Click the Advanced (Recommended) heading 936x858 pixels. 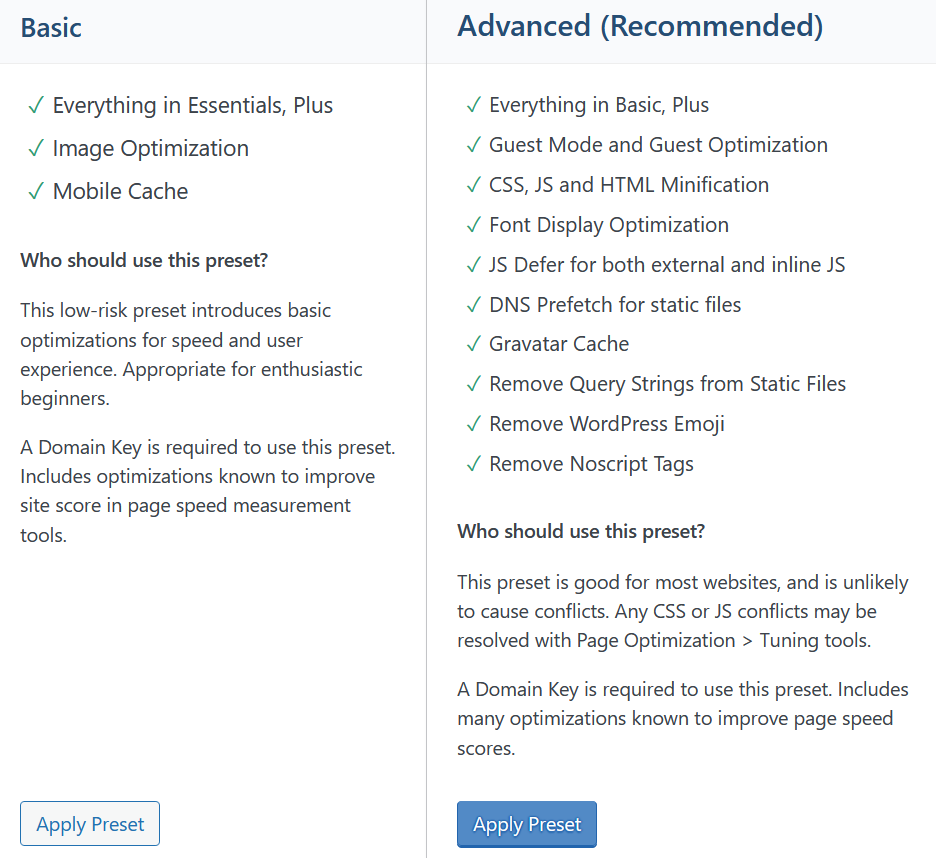pos(640,27)
